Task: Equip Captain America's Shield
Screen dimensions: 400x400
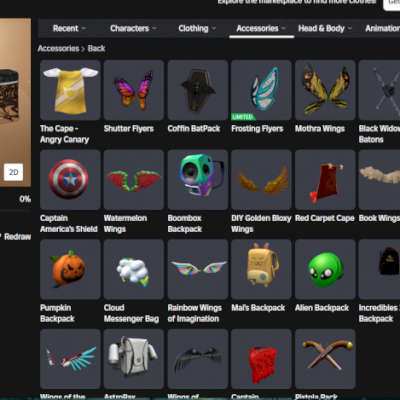Action: point(70,180)
